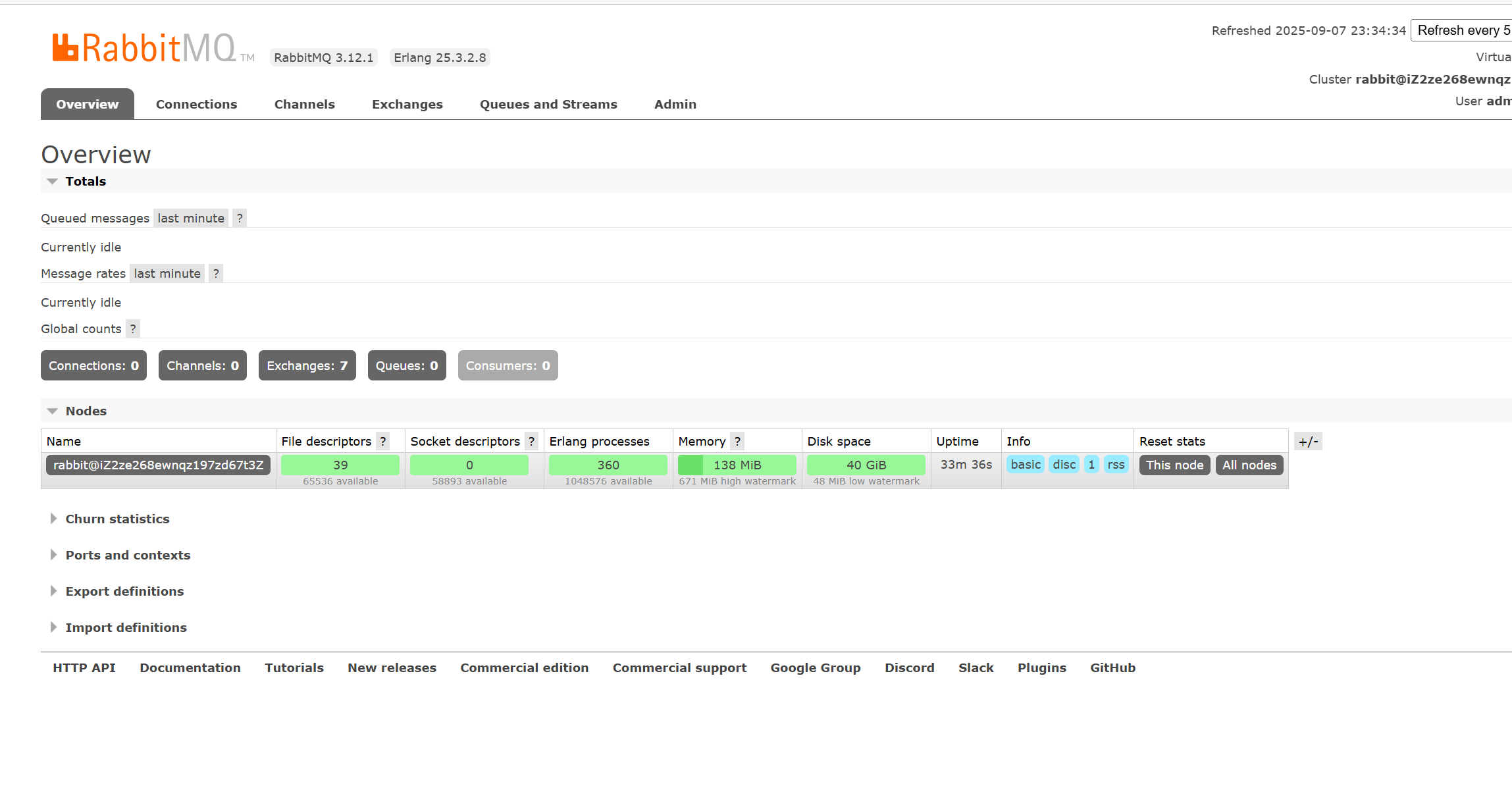Screen dimensions: 1512x807
Task: Click the RabbitMQ logo
Action: (153, 48)
